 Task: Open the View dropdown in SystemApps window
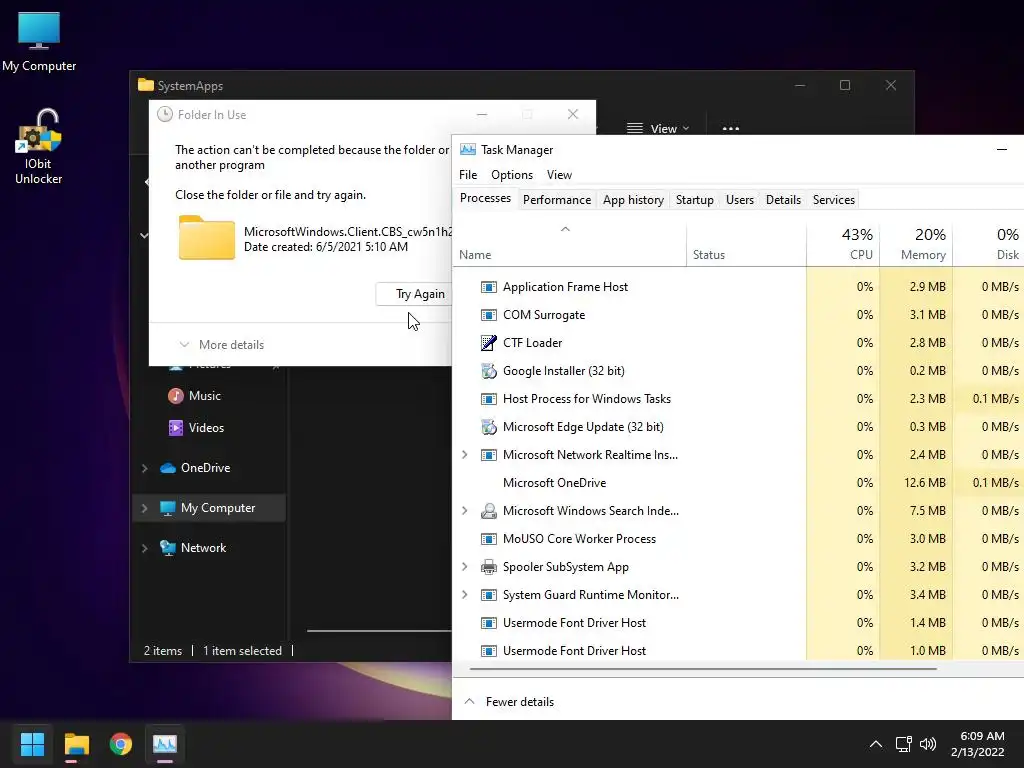tap(658, 129)
